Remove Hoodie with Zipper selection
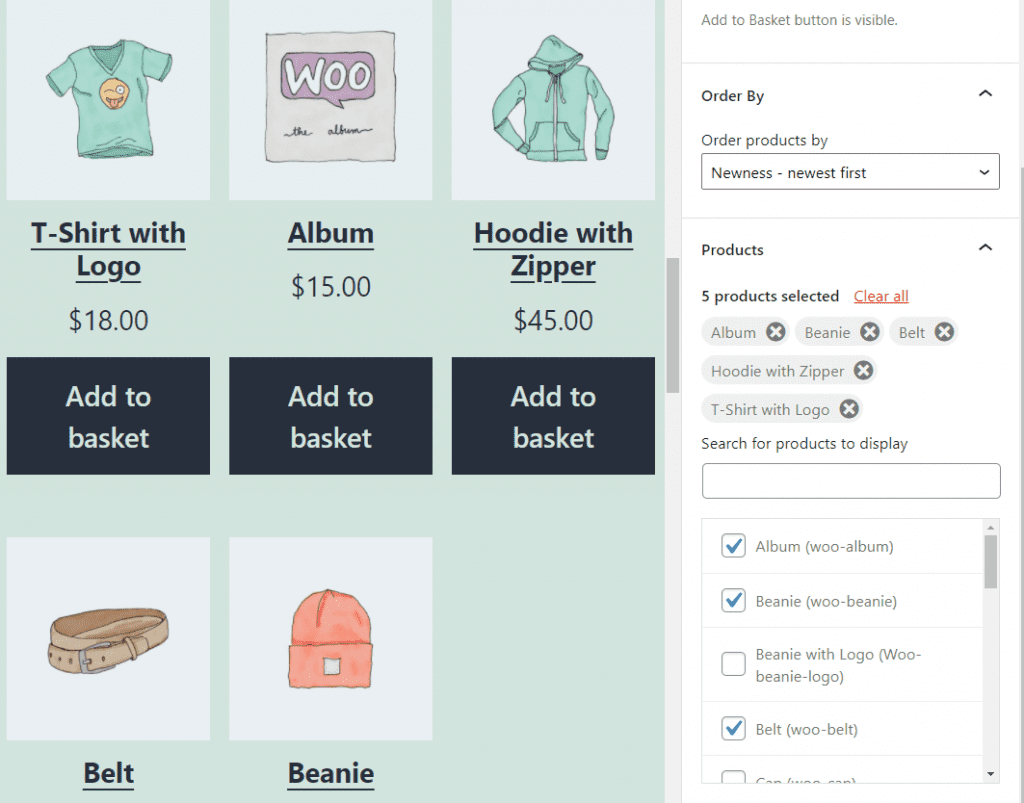Image resolution: width=1024 pixels, height=803 pixels. tap(863, 370)
